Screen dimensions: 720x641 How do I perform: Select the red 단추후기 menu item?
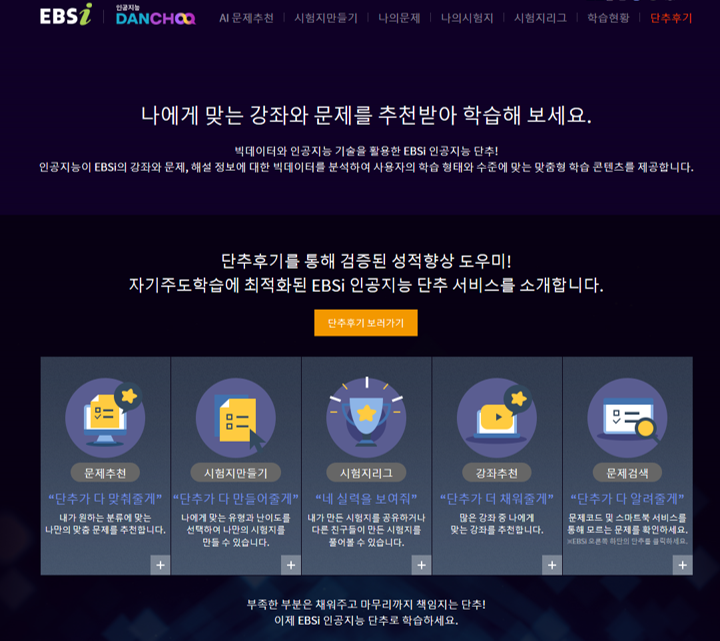[x=671, y=18]
